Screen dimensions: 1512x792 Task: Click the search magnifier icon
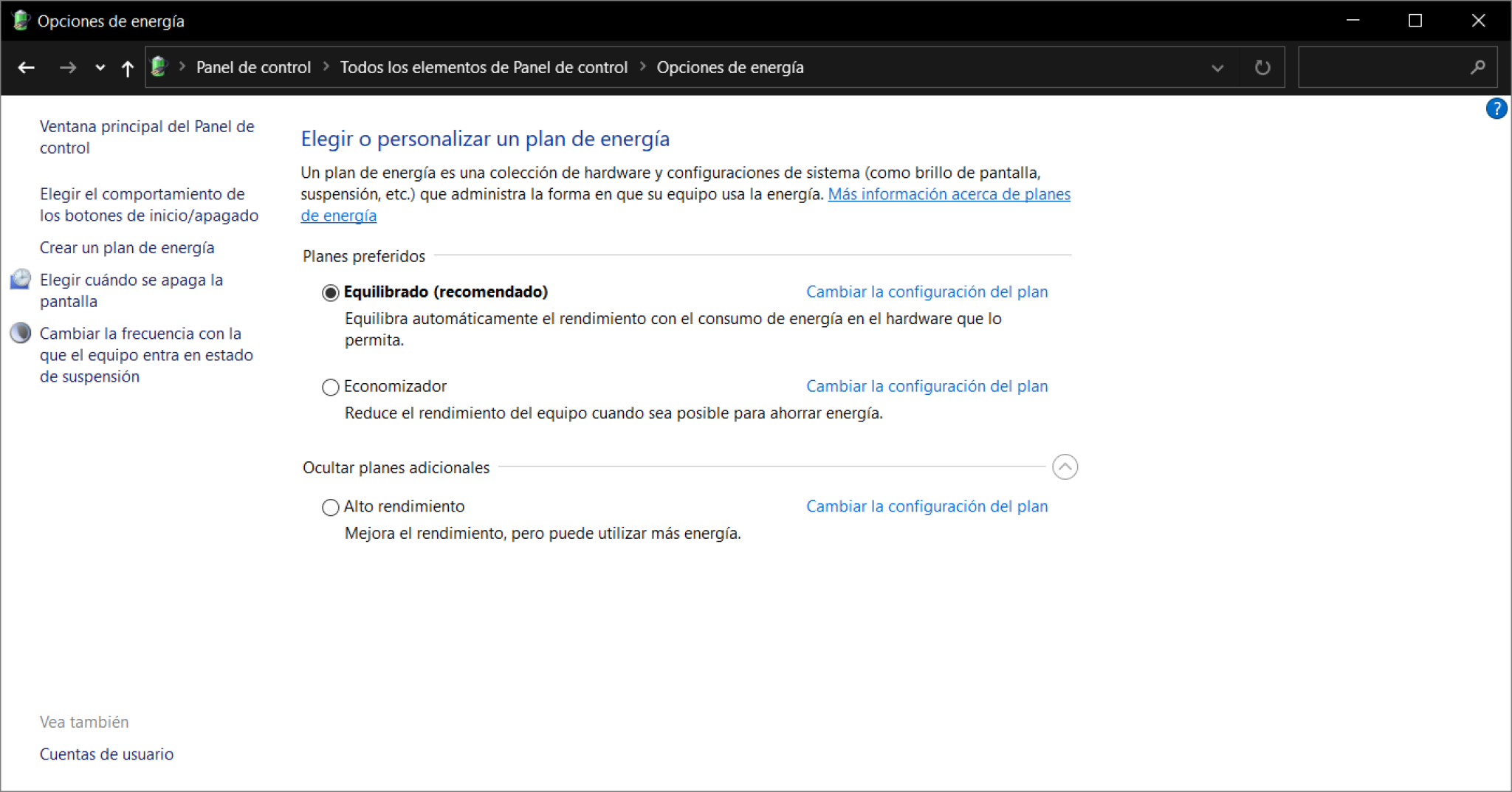point(1477,67)
